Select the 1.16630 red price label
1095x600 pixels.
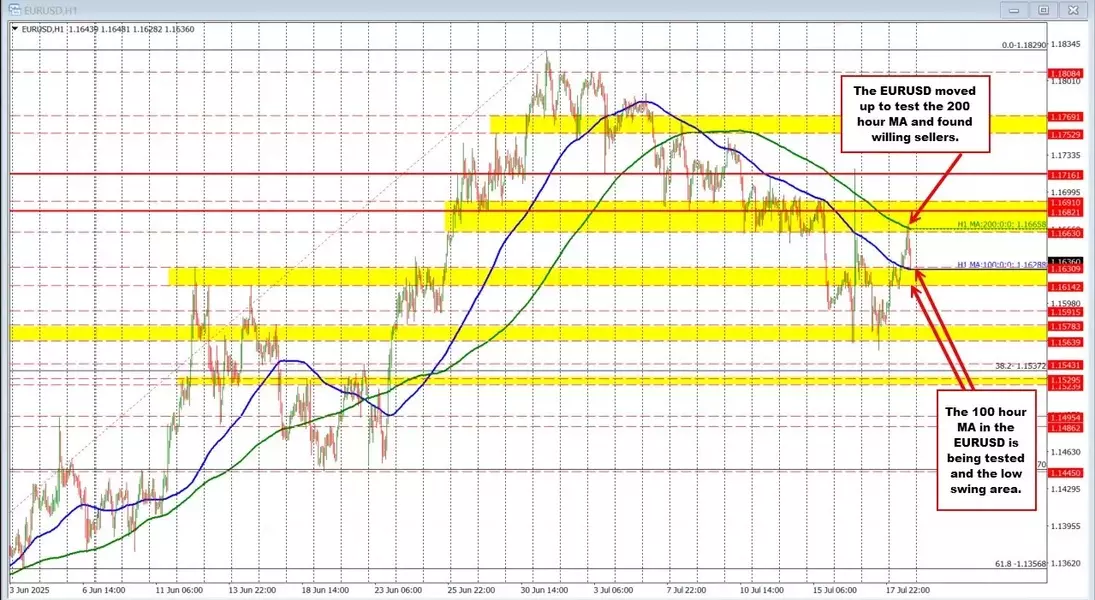point(1066,233)
